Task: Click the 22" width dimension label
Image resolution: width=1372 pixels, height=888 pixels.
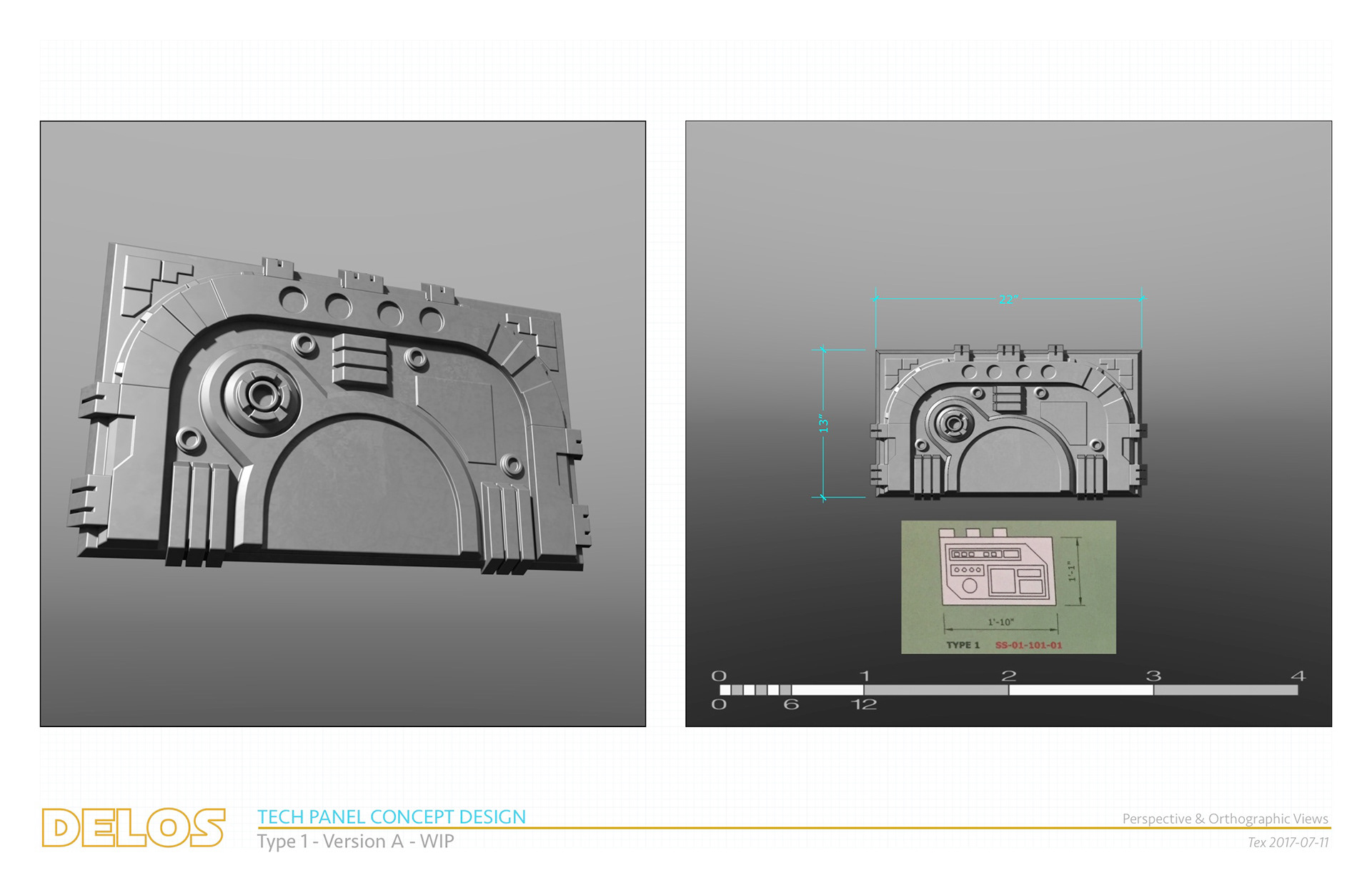Action: click(x=1008, y=299)
